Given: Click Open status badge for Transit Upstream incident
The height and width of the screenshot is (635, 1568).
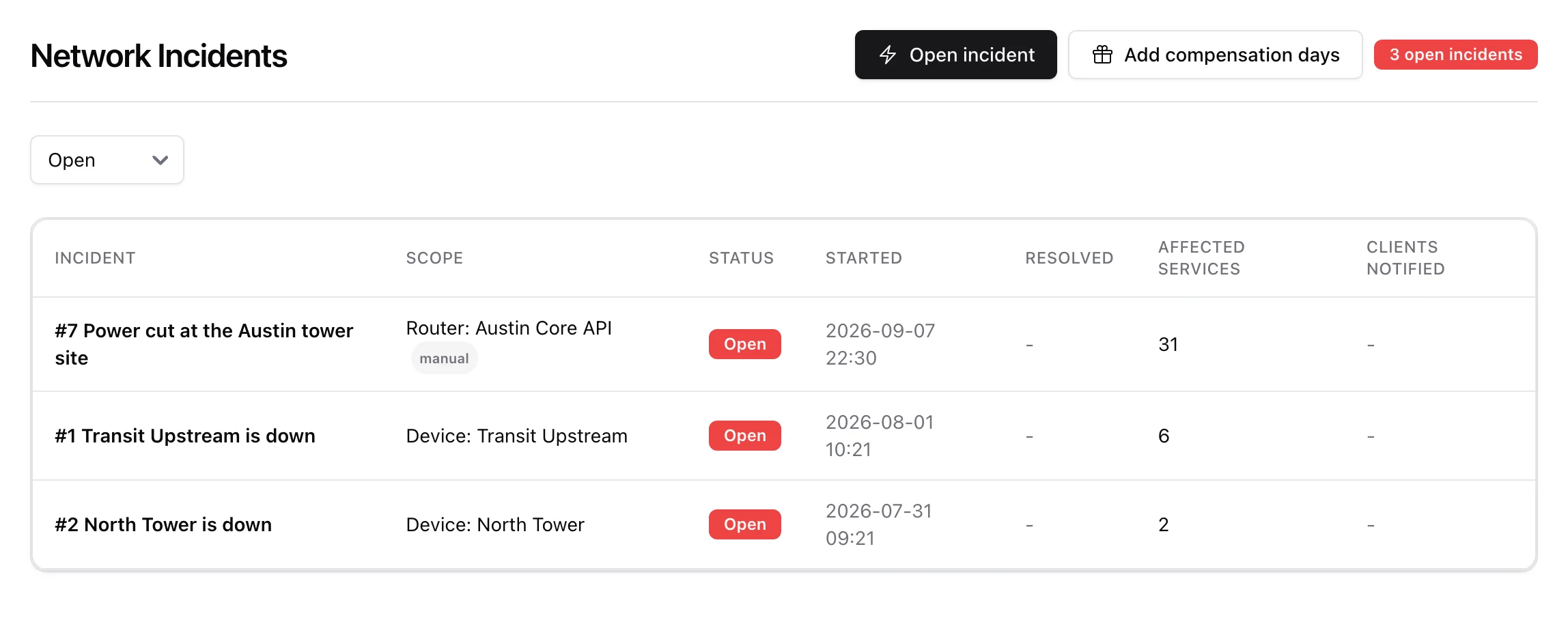Looking at the screenshot, I should click(744, 436).
